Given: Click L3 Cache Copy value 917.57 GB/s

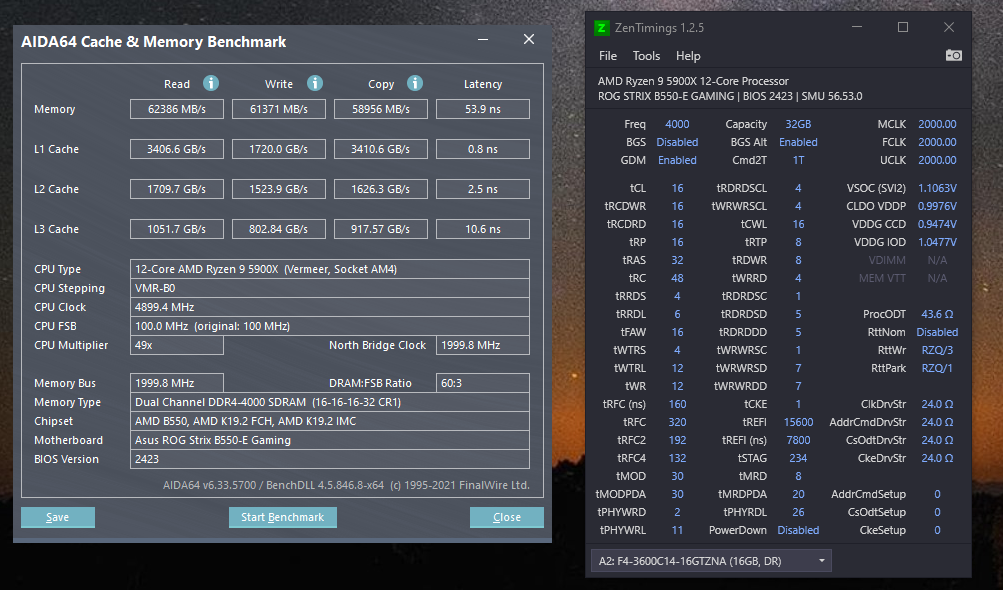Looking at the screenshot, I should click(x=381, y=229).
